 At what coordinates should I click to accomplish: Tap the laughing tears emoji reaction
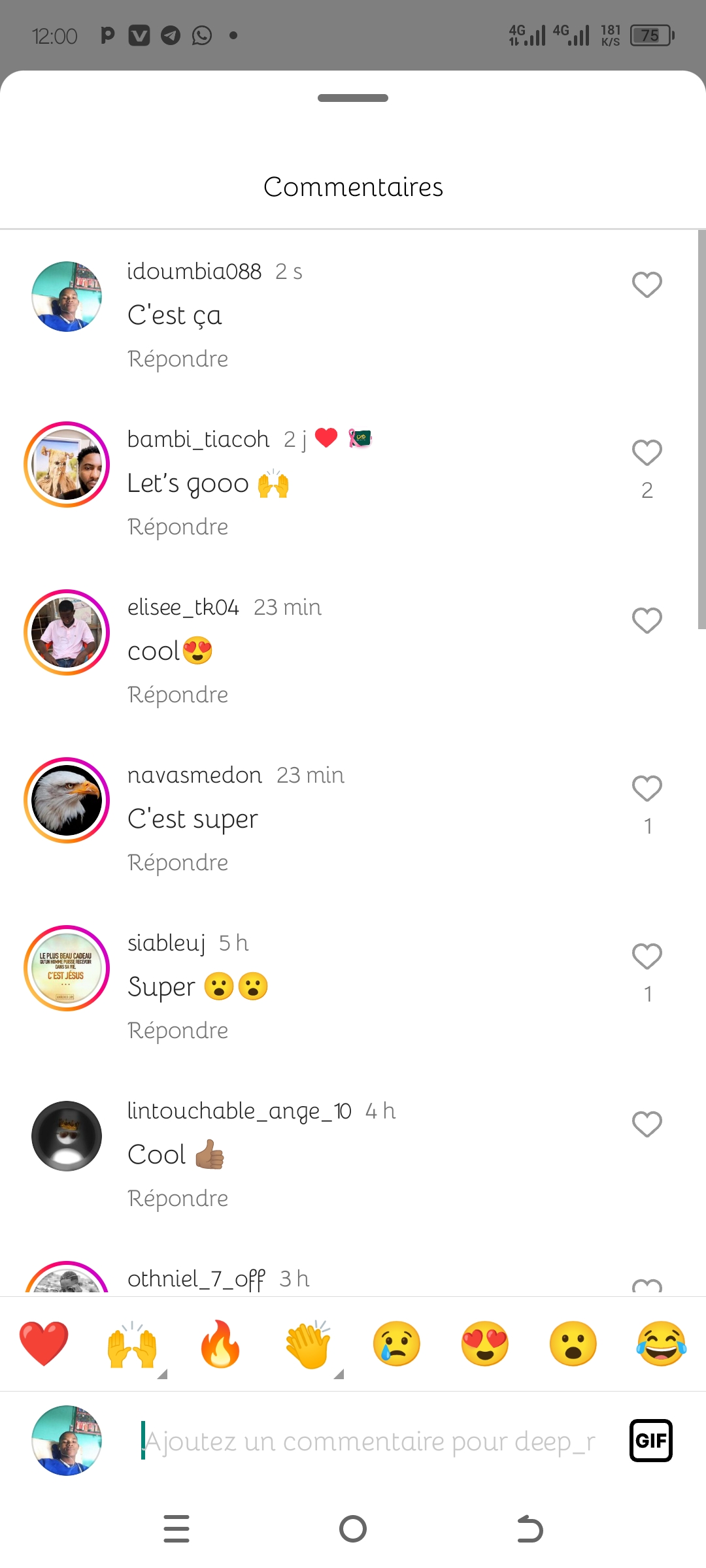662,1343
